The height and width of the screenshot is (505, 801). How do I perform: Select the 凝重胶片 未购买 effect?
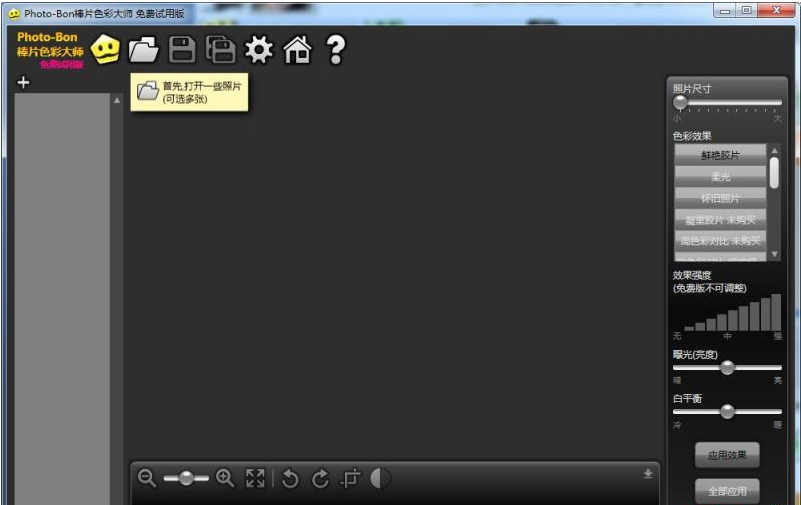pos(720,220)
